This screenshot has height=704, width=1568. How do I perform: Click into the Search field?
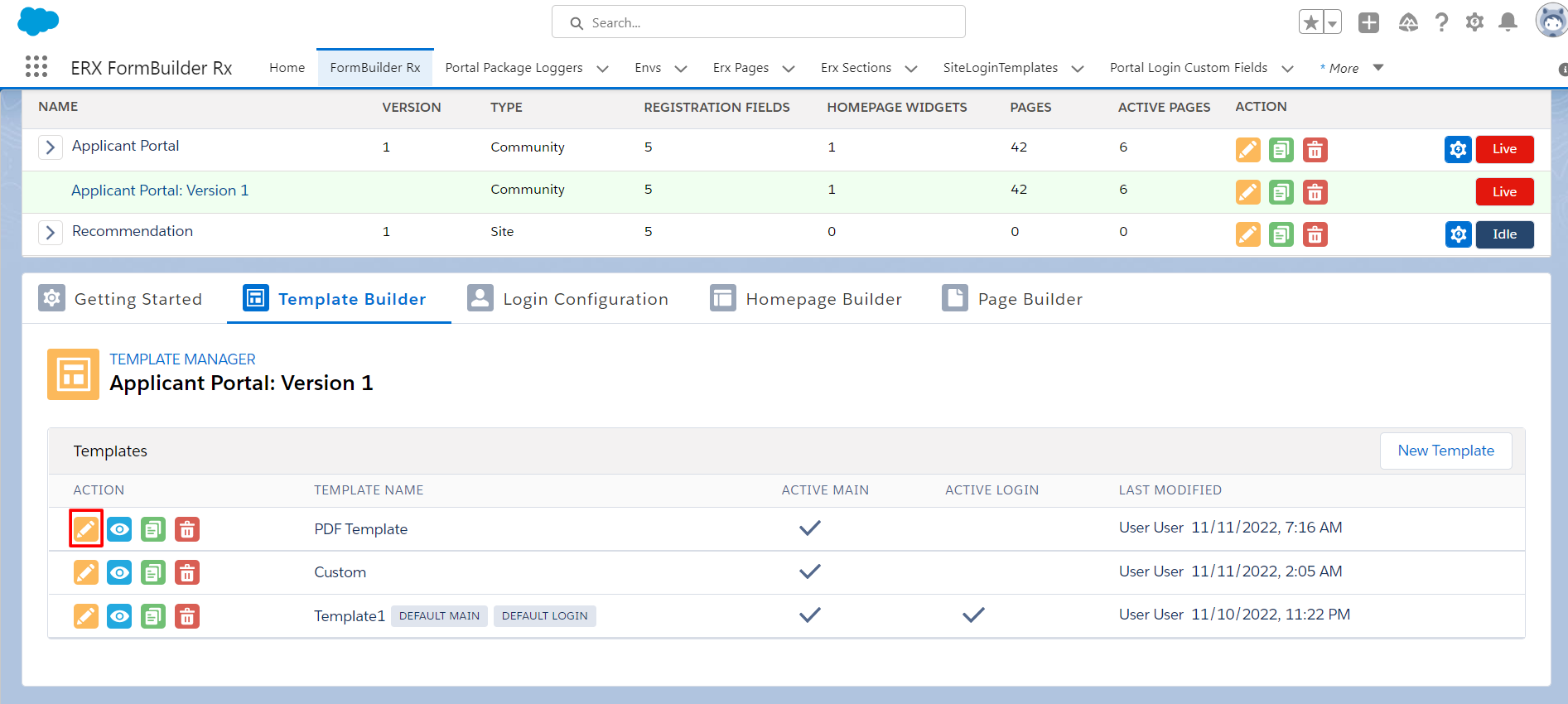point(758,22)
